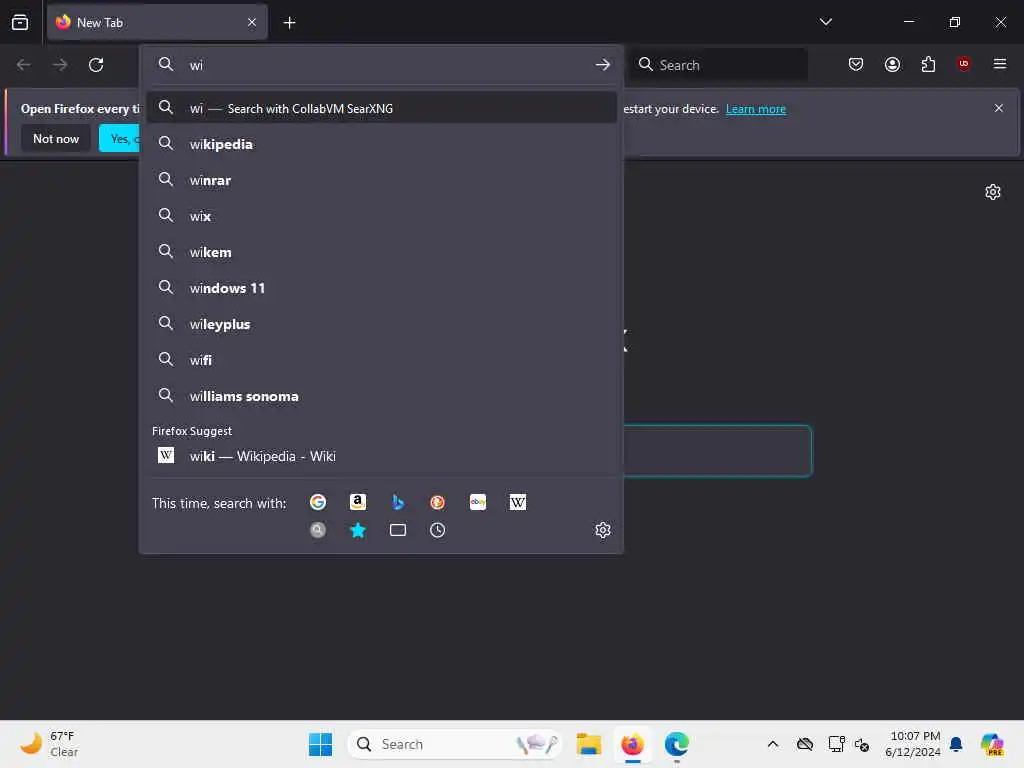The image size is (1024, 768).
Task: Open a new tab with plus button
Action: (x=289, y=23)
